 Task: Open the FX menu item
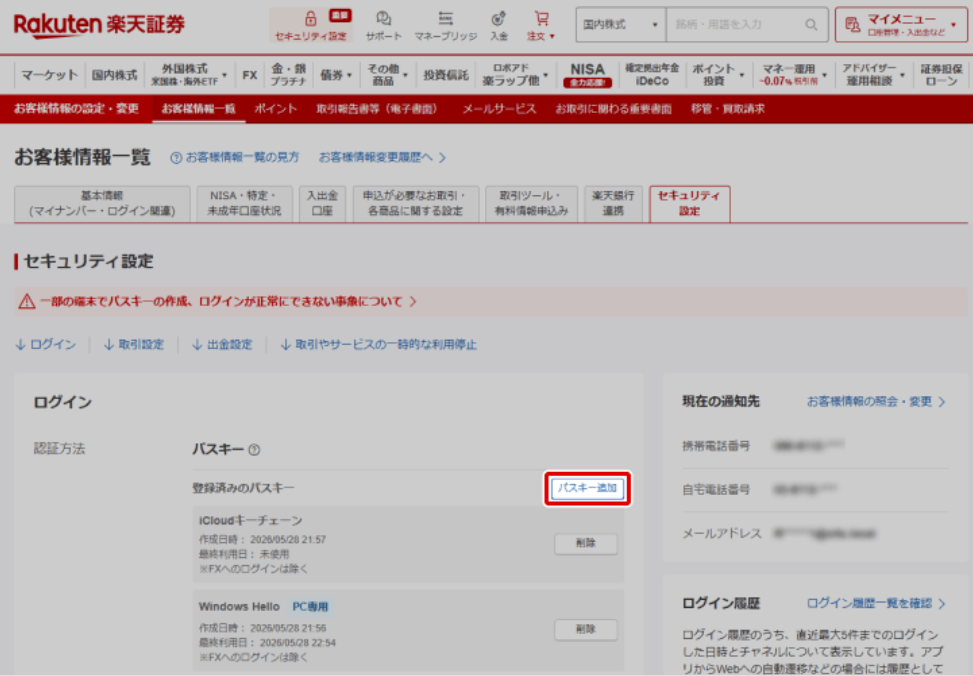[249, 75]
